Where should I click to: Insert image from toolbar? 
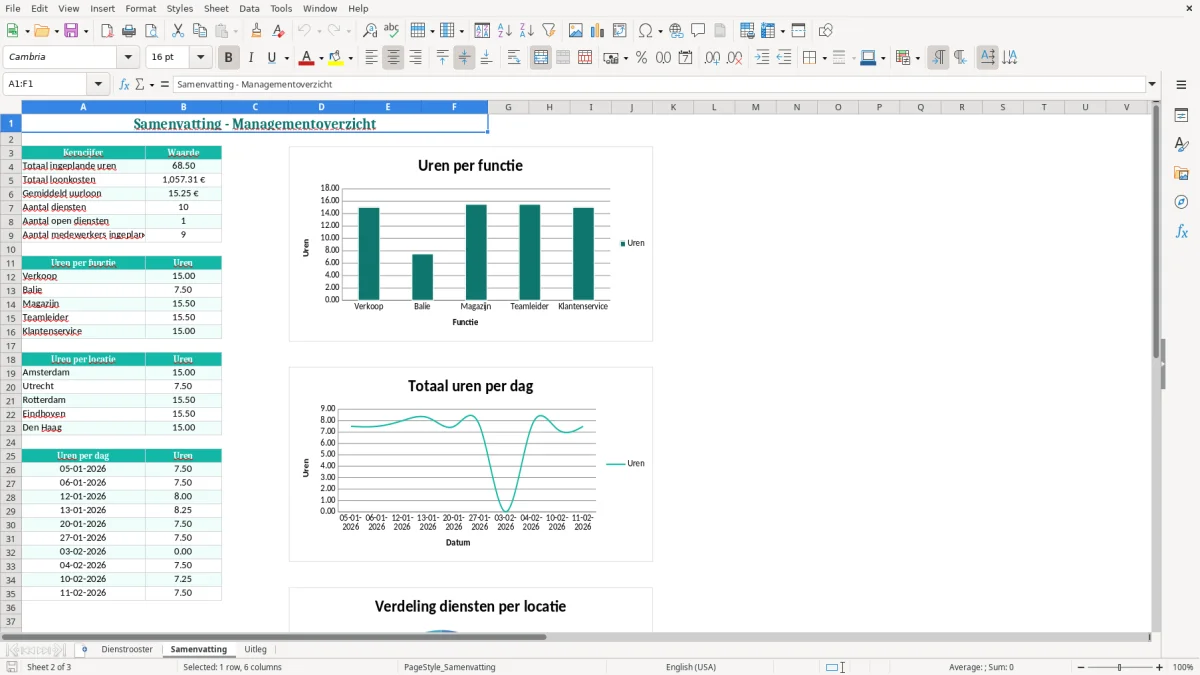[576, 31]
